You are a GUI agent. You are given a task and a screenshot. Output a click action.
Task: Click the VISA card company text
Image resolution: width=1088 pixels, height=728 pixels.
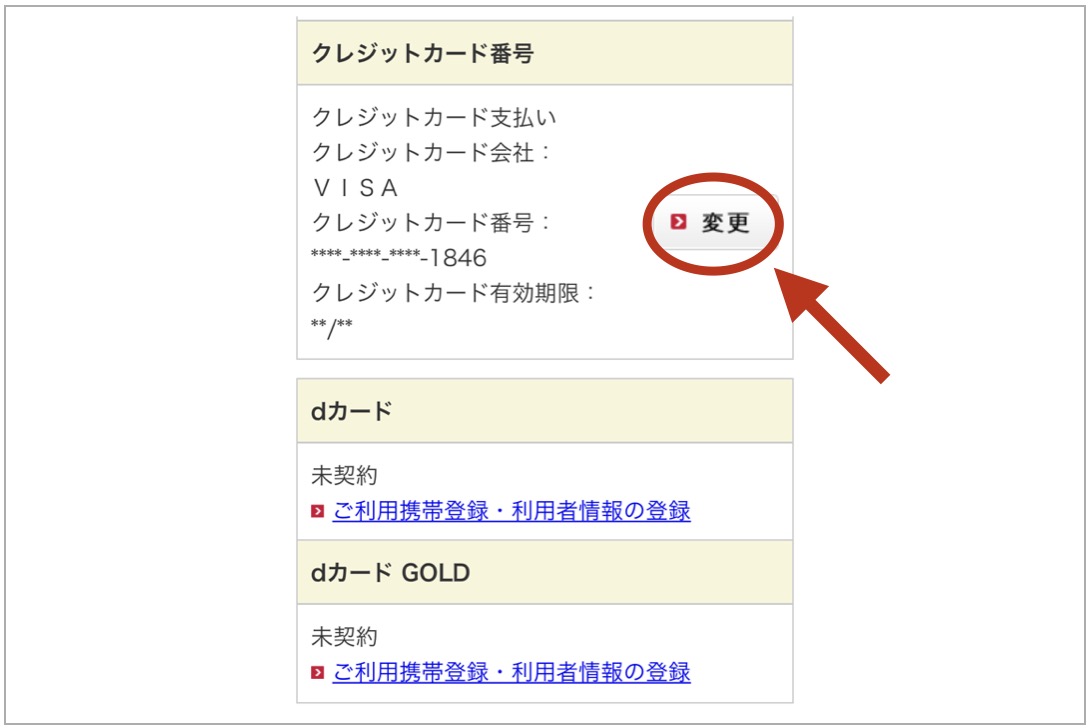click(355, 187)
